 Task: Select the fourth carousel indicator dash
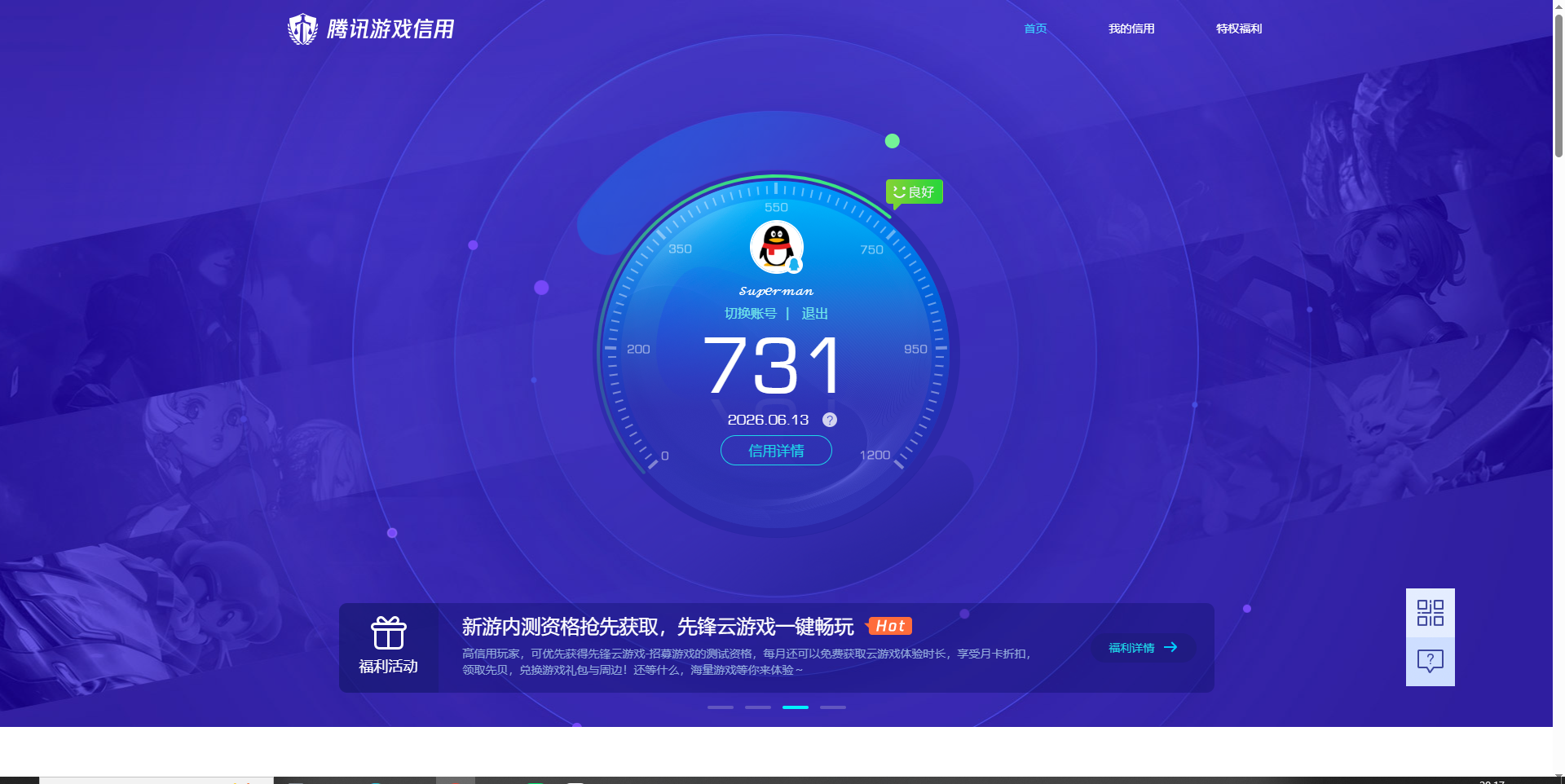(833, 707)
